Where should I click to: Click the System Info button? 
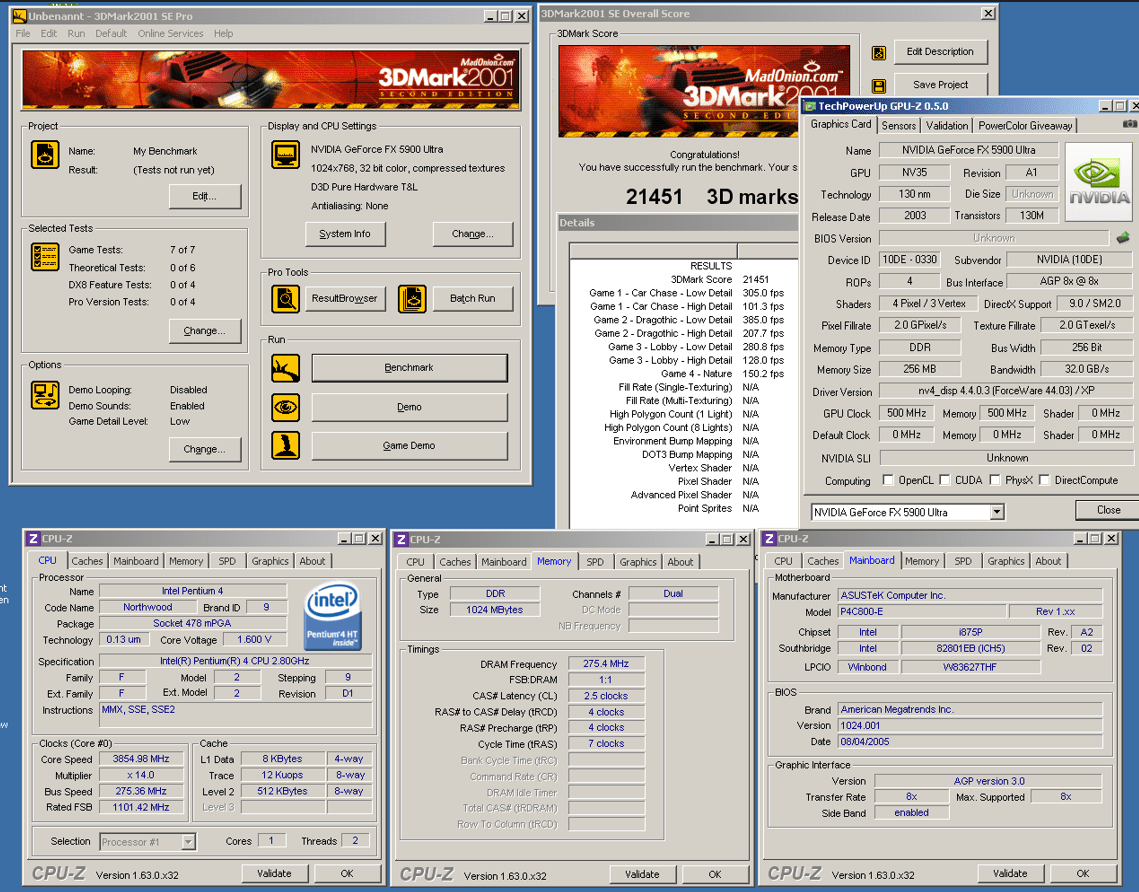(345, 234)
